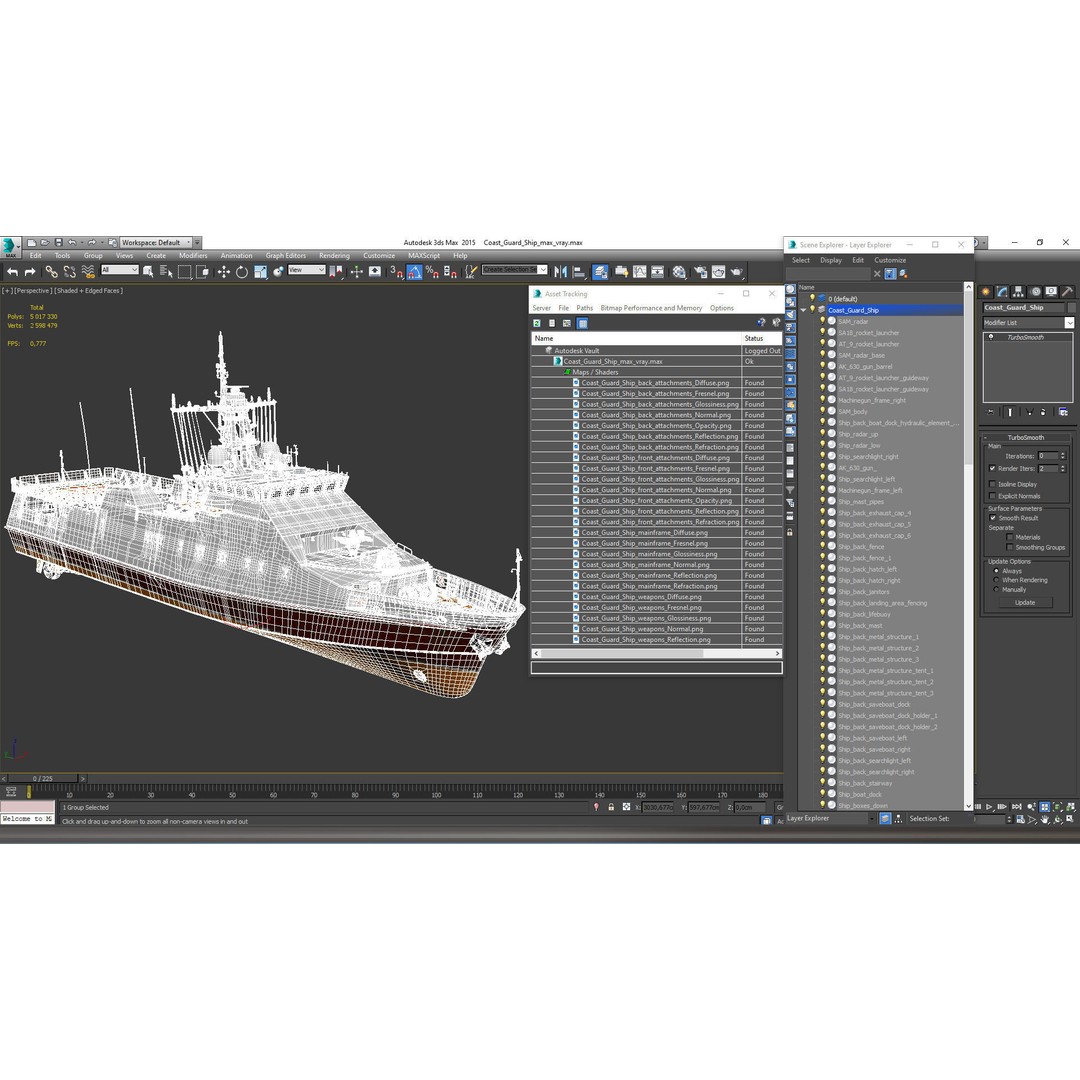Click the Render Production teapot icon
The width and height of the screenshot is (1080, 1080).
click(x=736, y=272)
